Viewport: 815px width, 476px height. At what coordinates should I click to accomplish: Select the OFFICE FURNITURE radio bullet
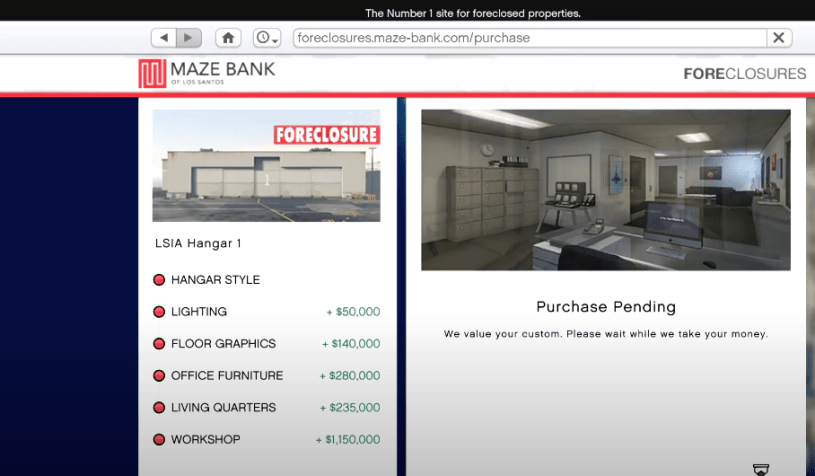pyautogui.click(x=159, y=376)
